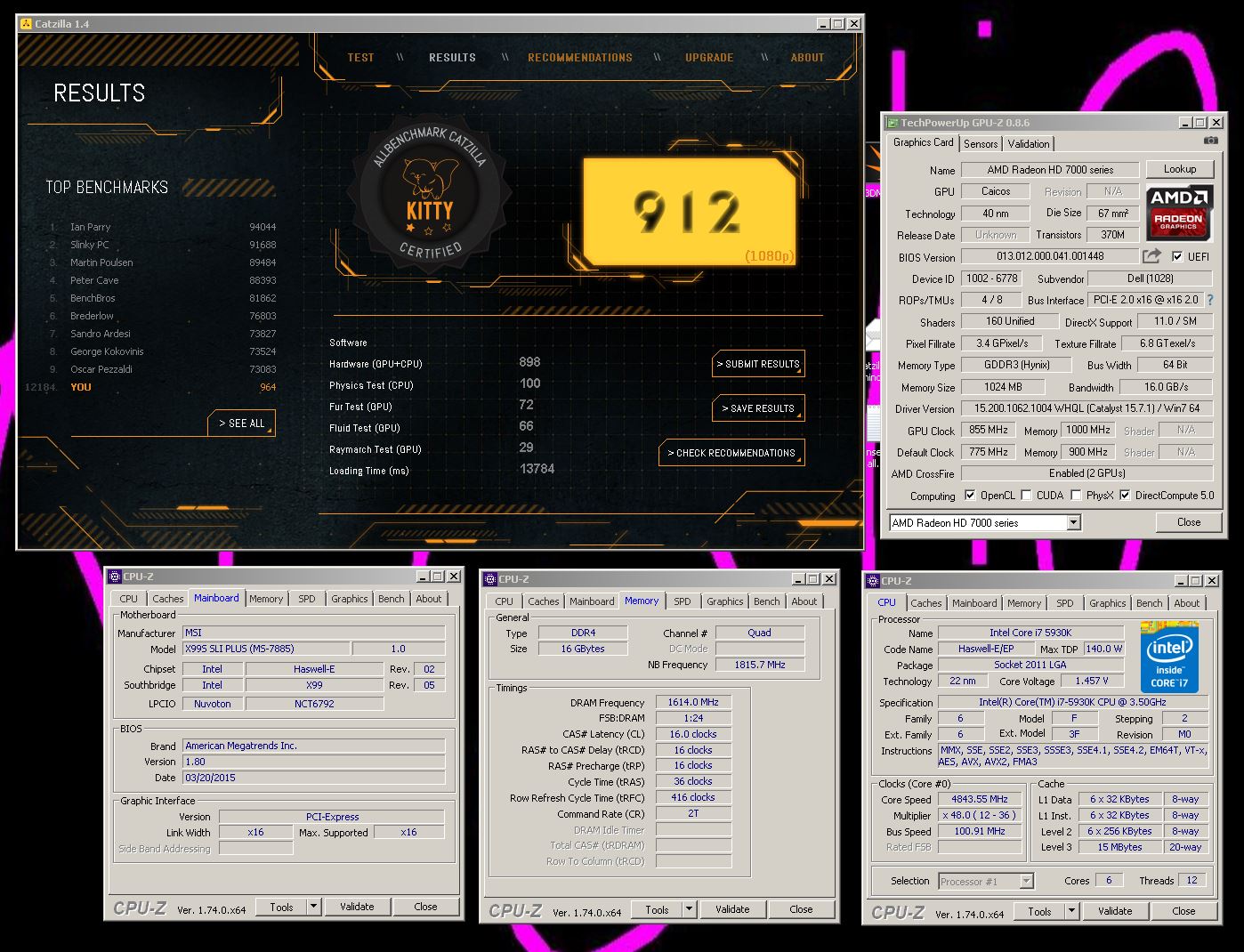Image resolution: width=1244 pixels, height=952 pixels.
Task: Enable the CUDA checkbox
Action: point(1026,496)
